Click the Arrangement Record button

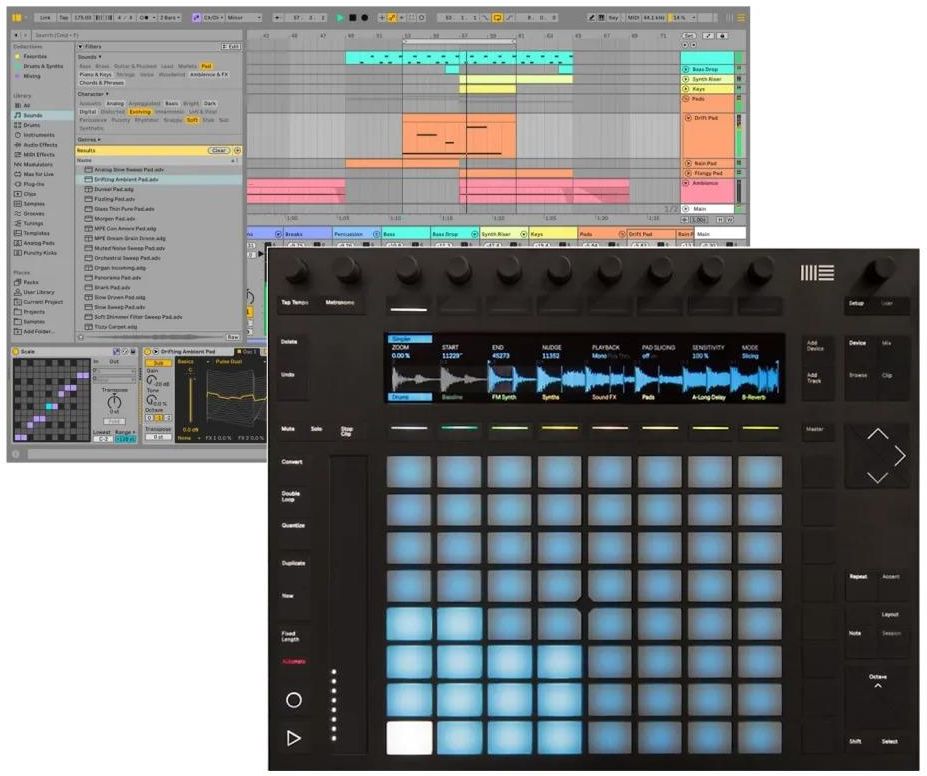(x=365, y=17)
